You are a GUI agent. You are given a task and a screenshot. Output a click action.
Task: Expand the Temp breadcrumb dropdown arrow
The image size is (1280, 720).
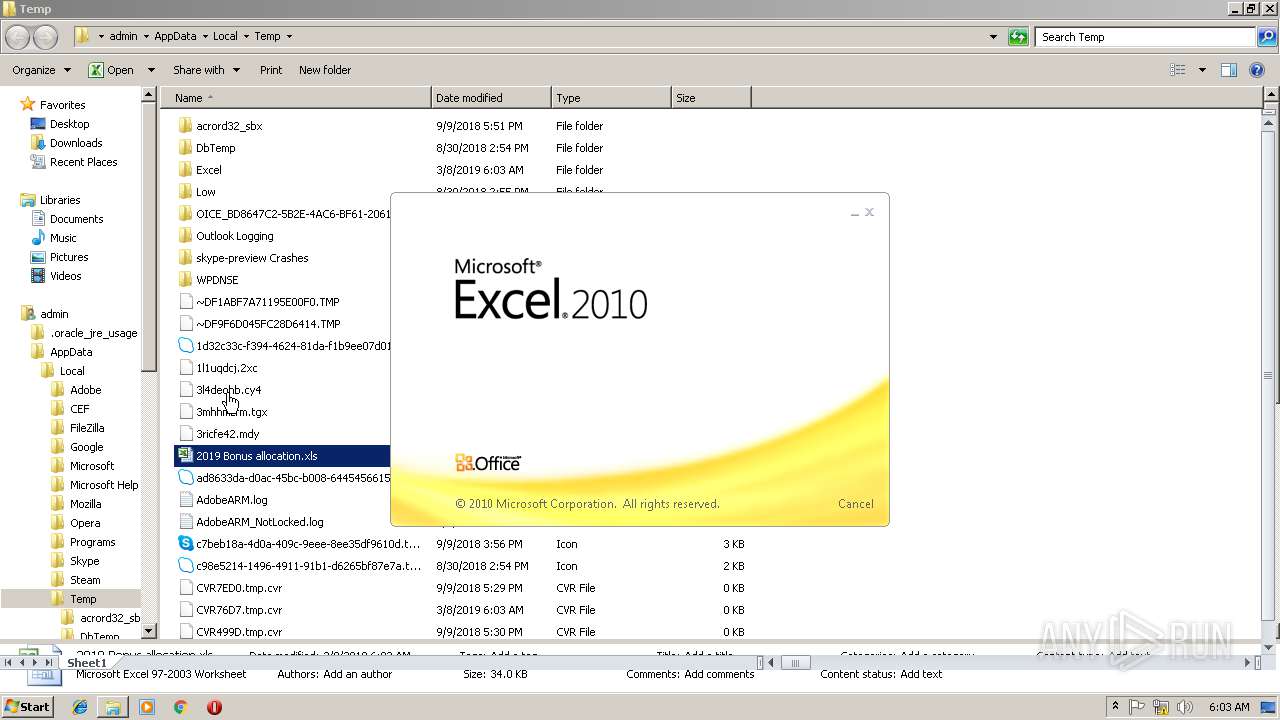(289, 37)
